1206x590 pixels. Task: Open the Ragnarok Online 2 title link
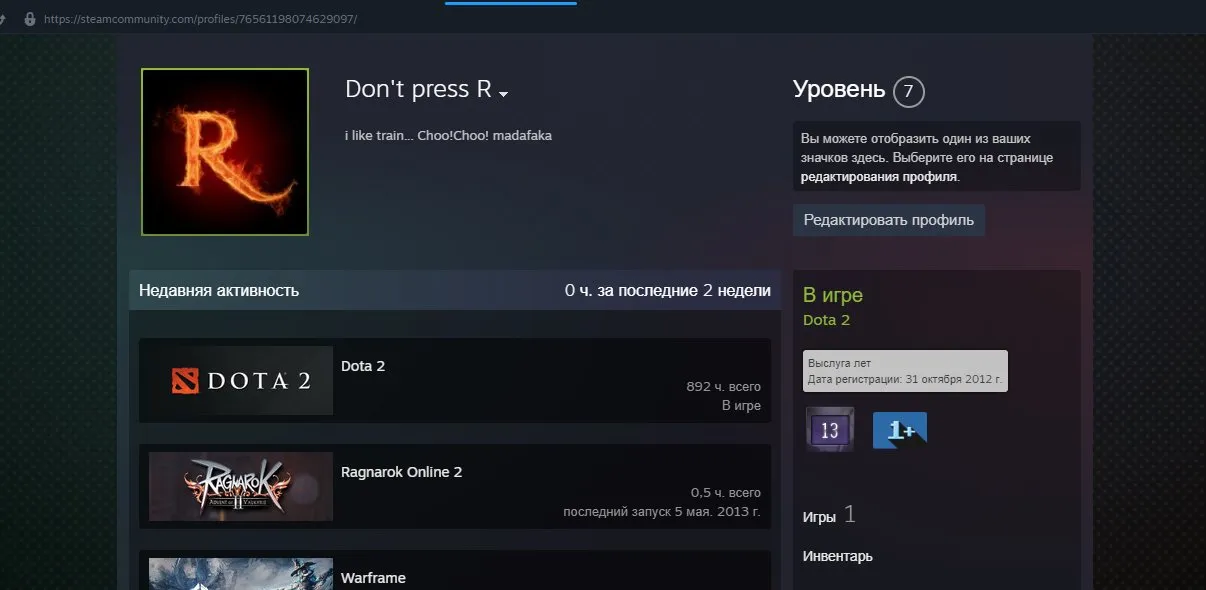pos(401,472)
